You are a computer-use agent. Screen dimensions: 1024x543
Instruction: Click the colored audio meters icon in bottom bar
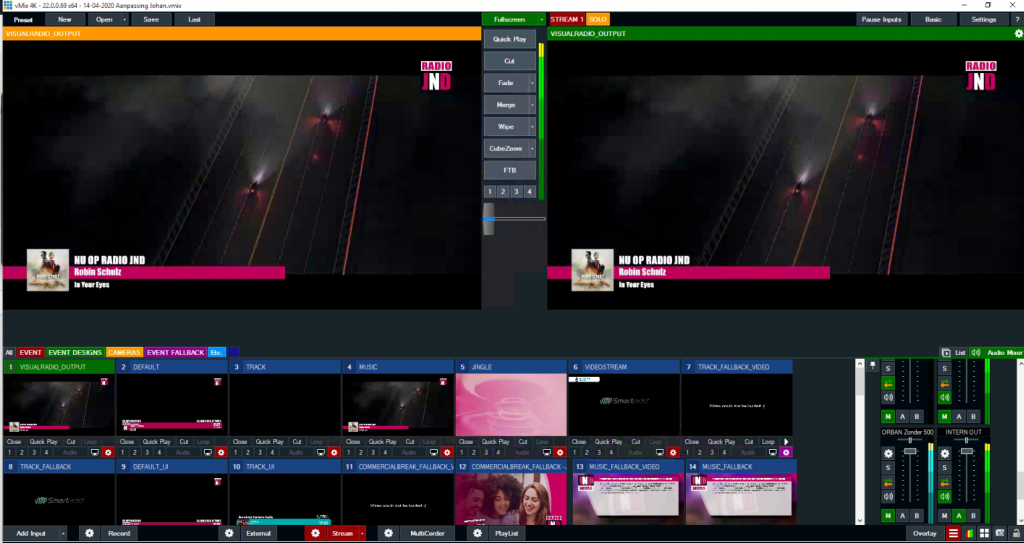click(x=969, y=534)
